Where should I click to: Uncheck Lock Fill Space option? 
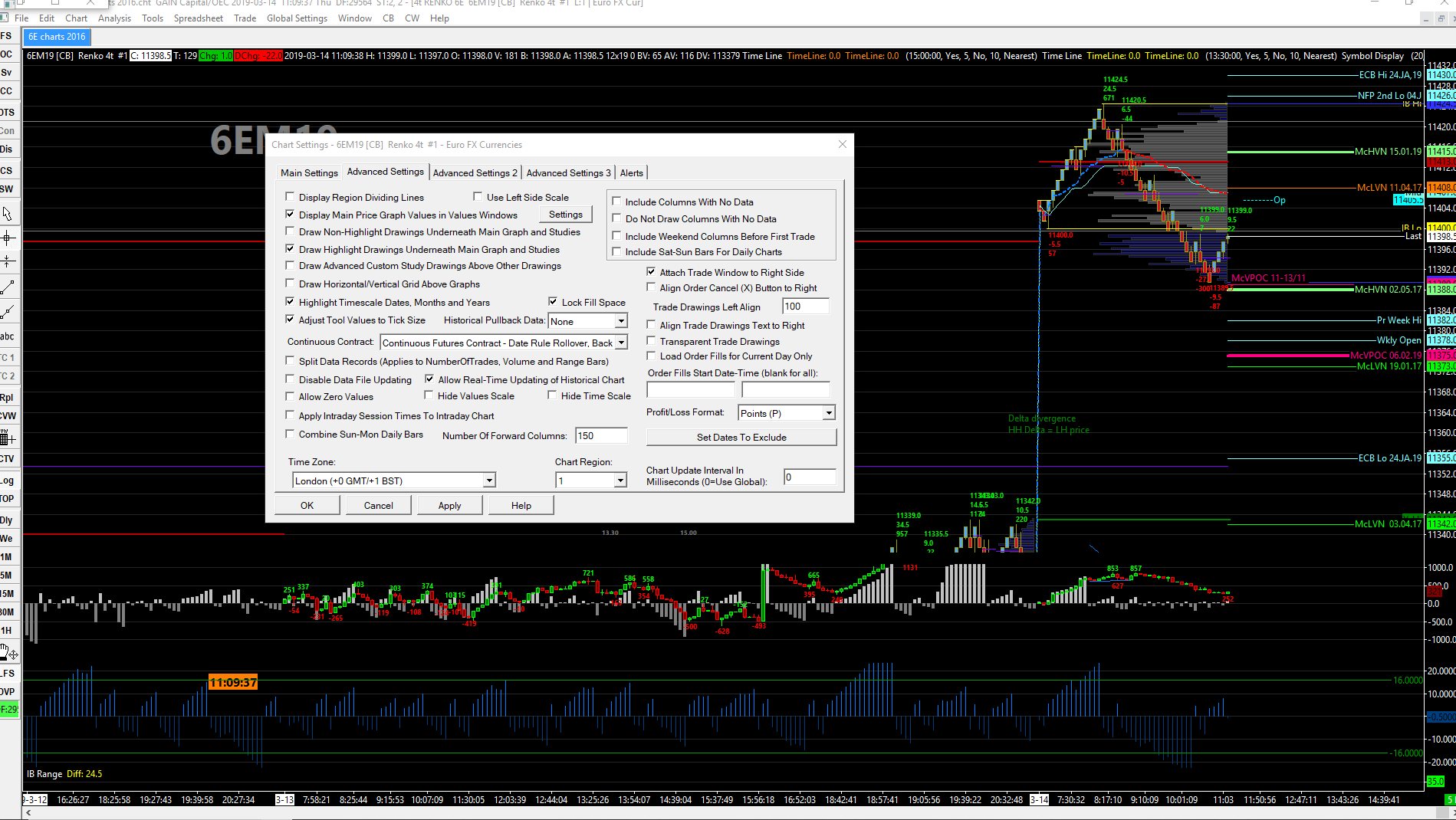[x=553, y=302]
